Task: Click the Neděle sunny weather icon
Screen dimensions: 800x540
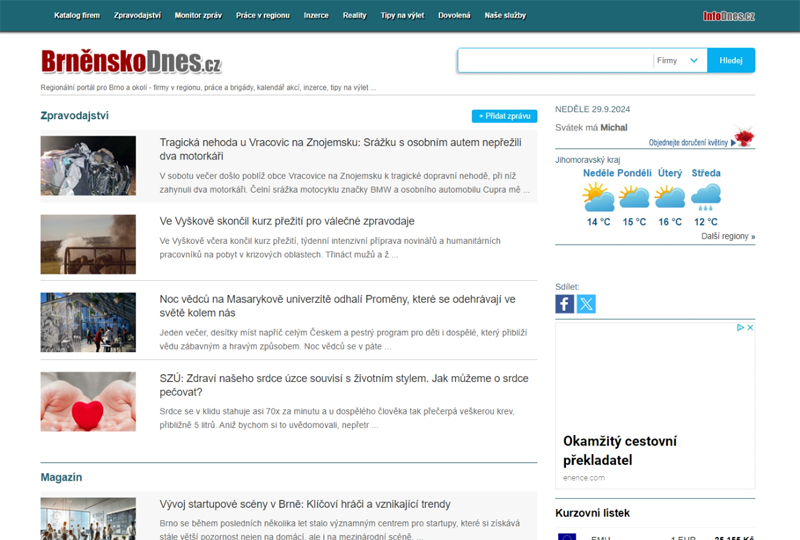Action: click(598, 197)
